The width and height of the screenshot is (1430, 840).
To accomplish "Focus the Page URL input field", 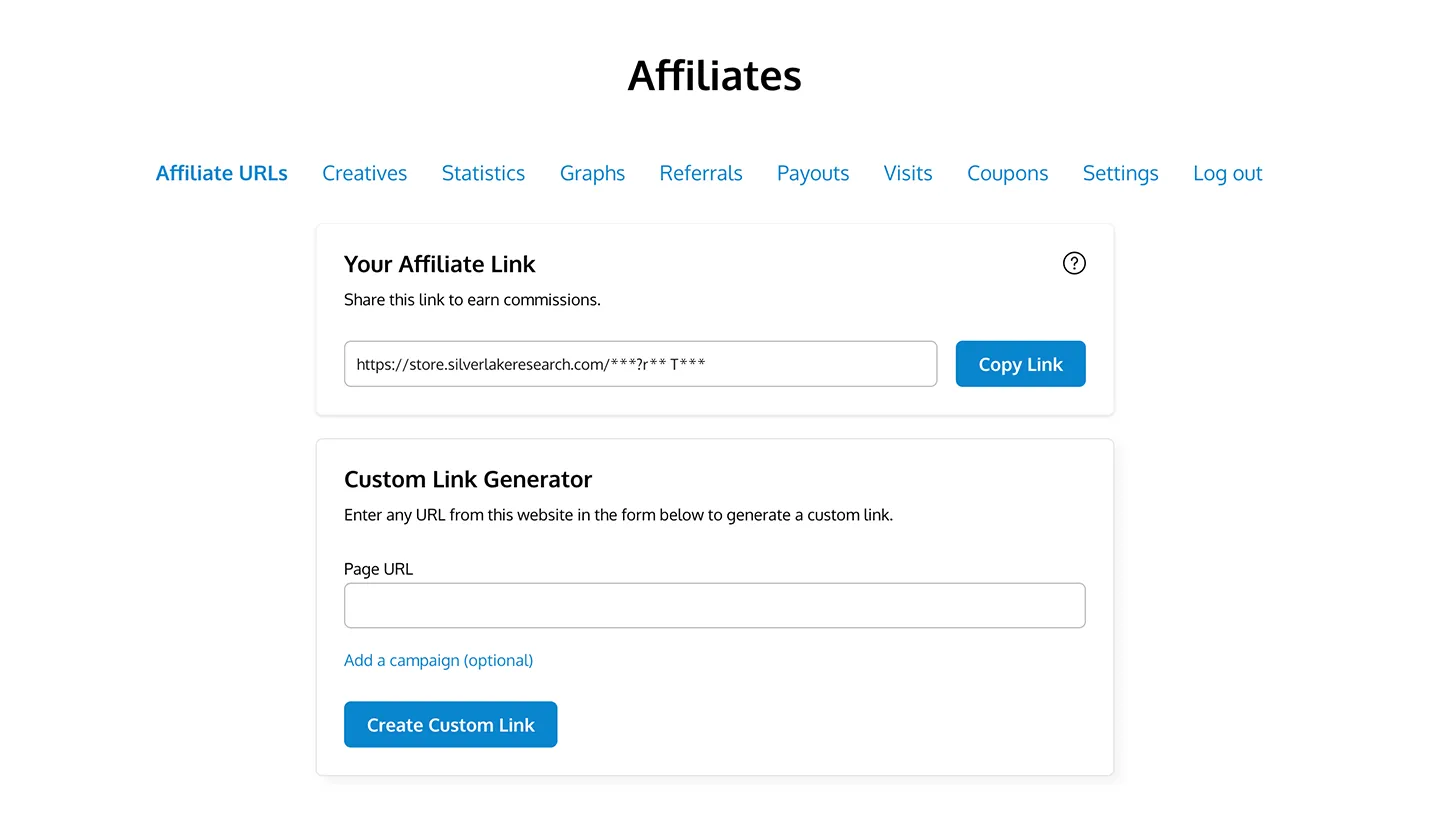I will [x=715, y=605].
